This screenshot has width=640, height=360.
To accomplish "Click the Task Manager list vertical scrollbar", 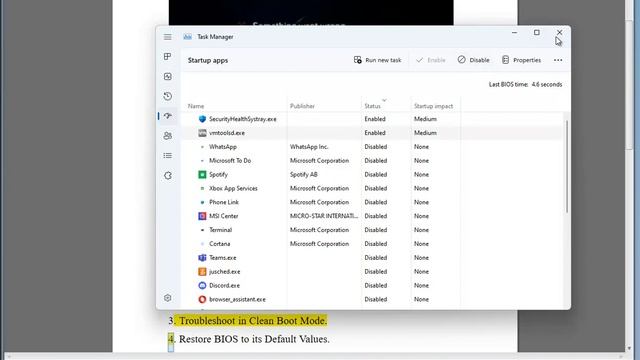I will (x=567, y=166).
